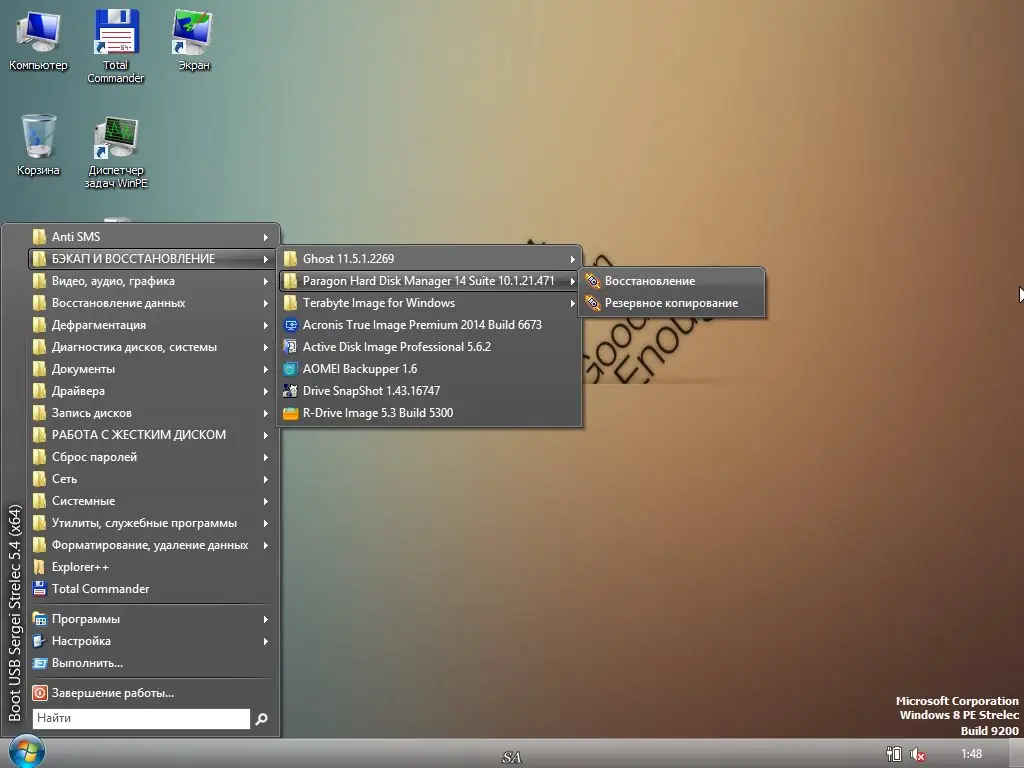1024x768 pixels.
Task: Open the Компьютер desktop icon
Action: pos(38,40)
